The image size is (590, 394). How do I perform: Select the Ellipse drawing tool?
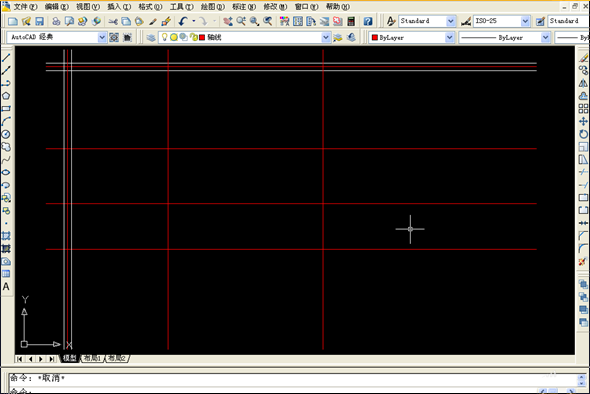[6, 172]
